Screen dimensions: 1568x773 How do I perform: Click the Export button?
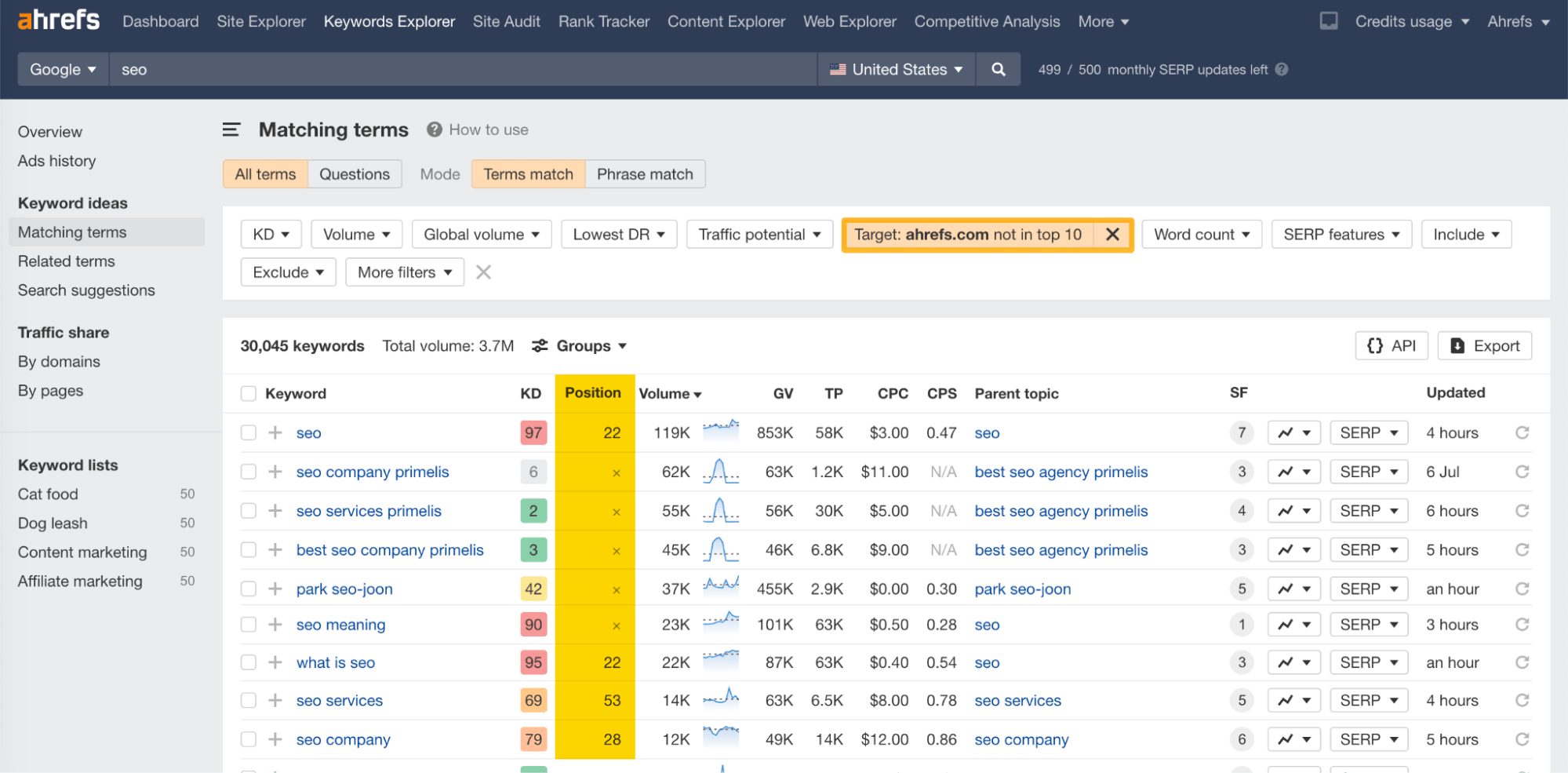click(1484, 345)
